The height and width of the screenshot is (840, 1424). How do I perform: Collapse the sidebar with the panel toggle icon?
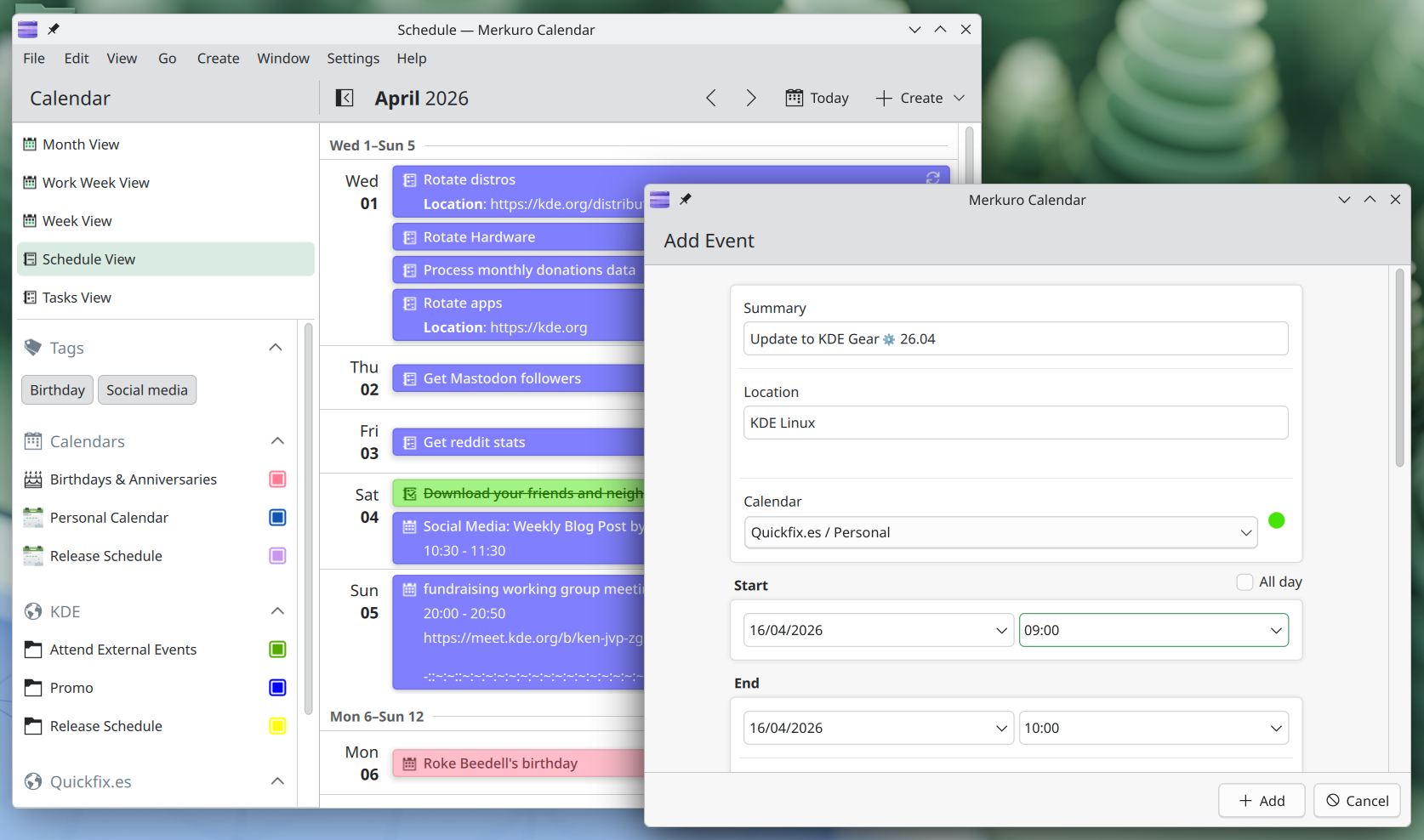pos(345,98)
